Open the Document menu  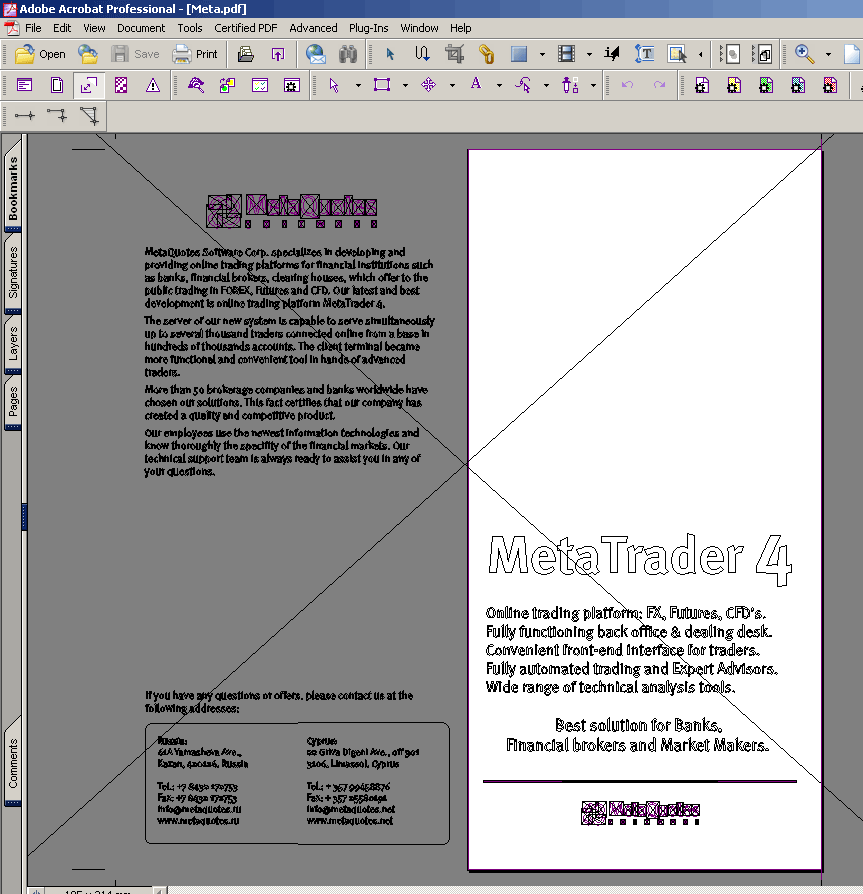141,28
